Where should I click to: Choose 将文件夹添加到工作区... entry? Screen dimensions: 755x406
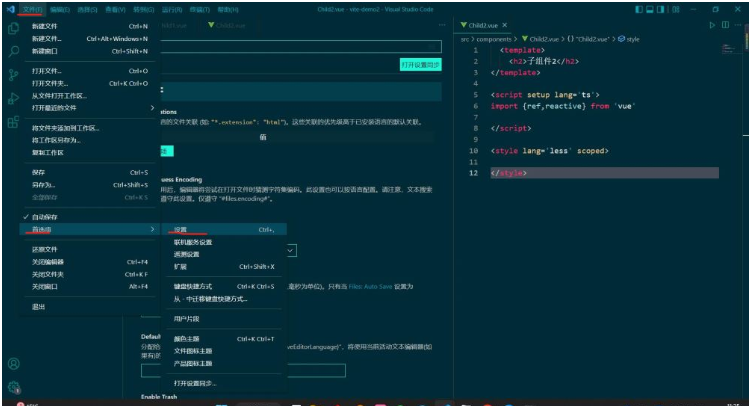(x=89, y=128)
